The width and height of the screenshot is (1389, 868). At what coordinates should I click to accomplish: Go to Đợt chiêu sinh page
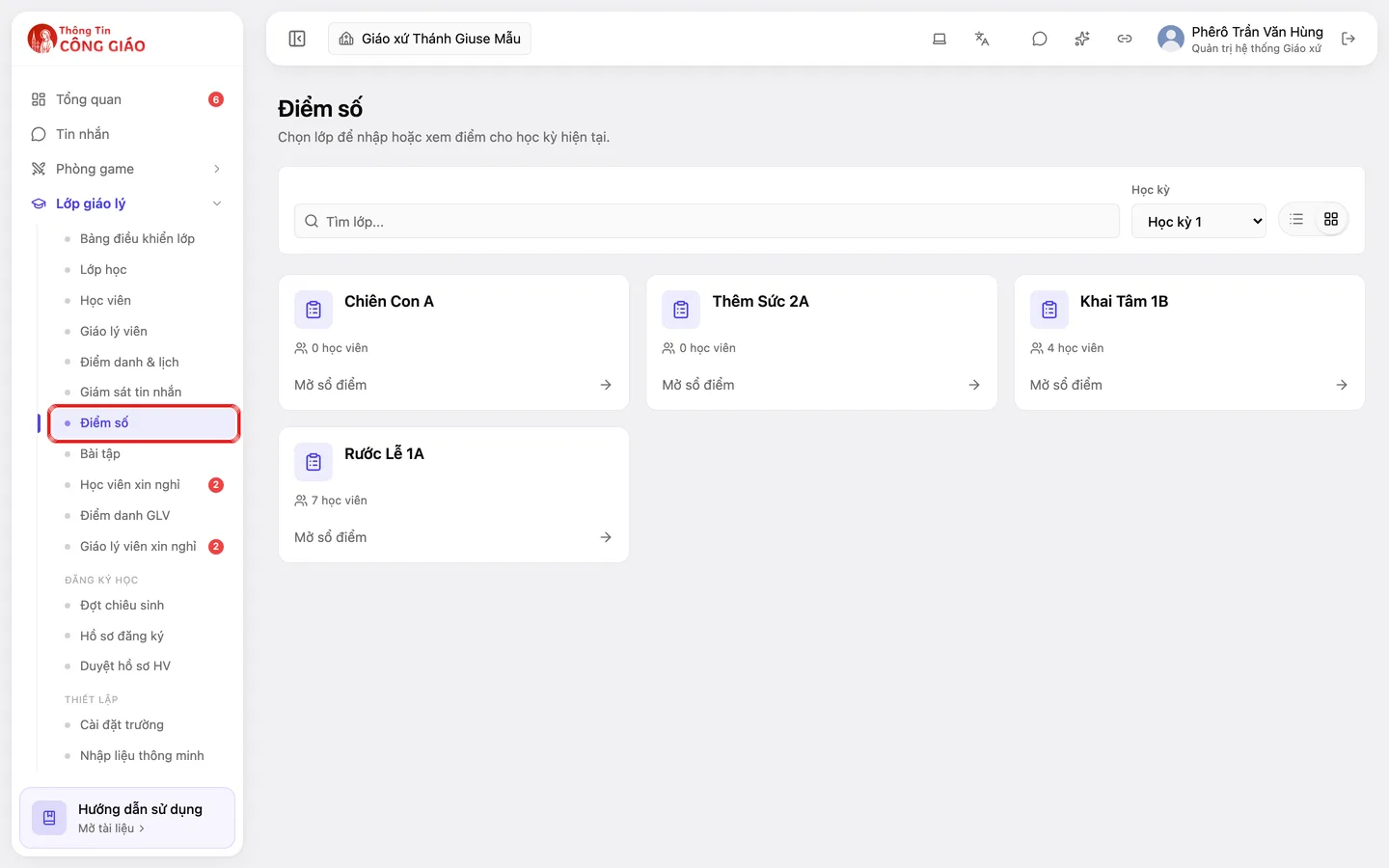click(x=145, y=605)
